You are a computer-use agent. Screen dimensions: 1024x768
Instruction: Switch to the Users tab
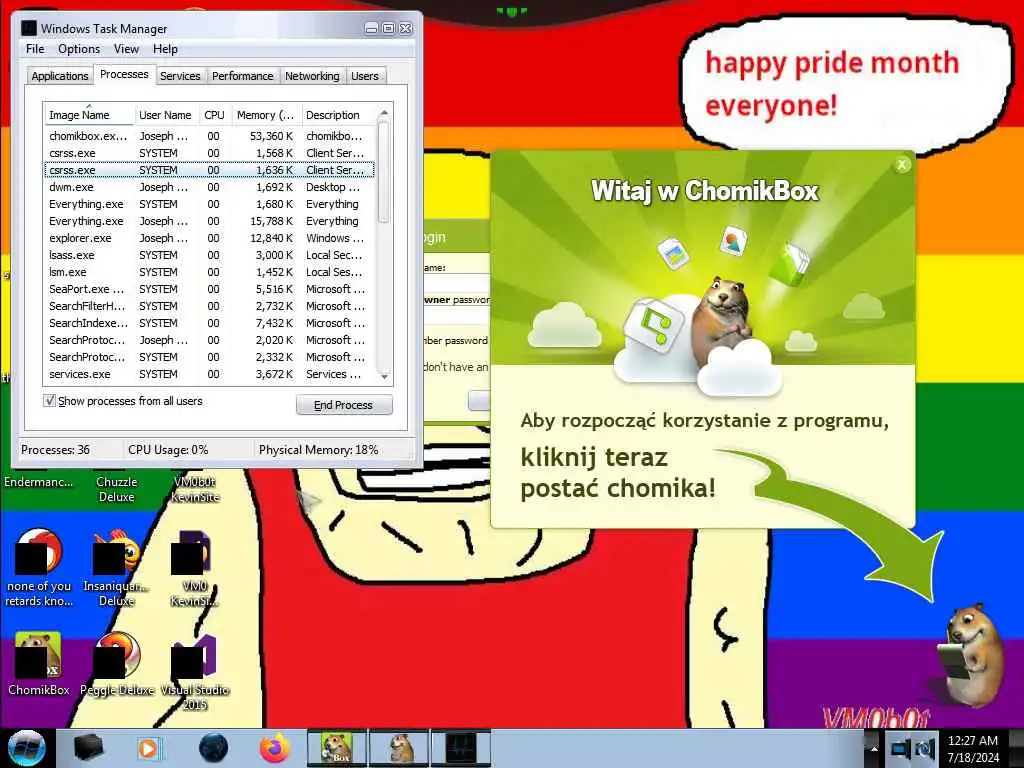pyautogui.click(x=365, y=76)
